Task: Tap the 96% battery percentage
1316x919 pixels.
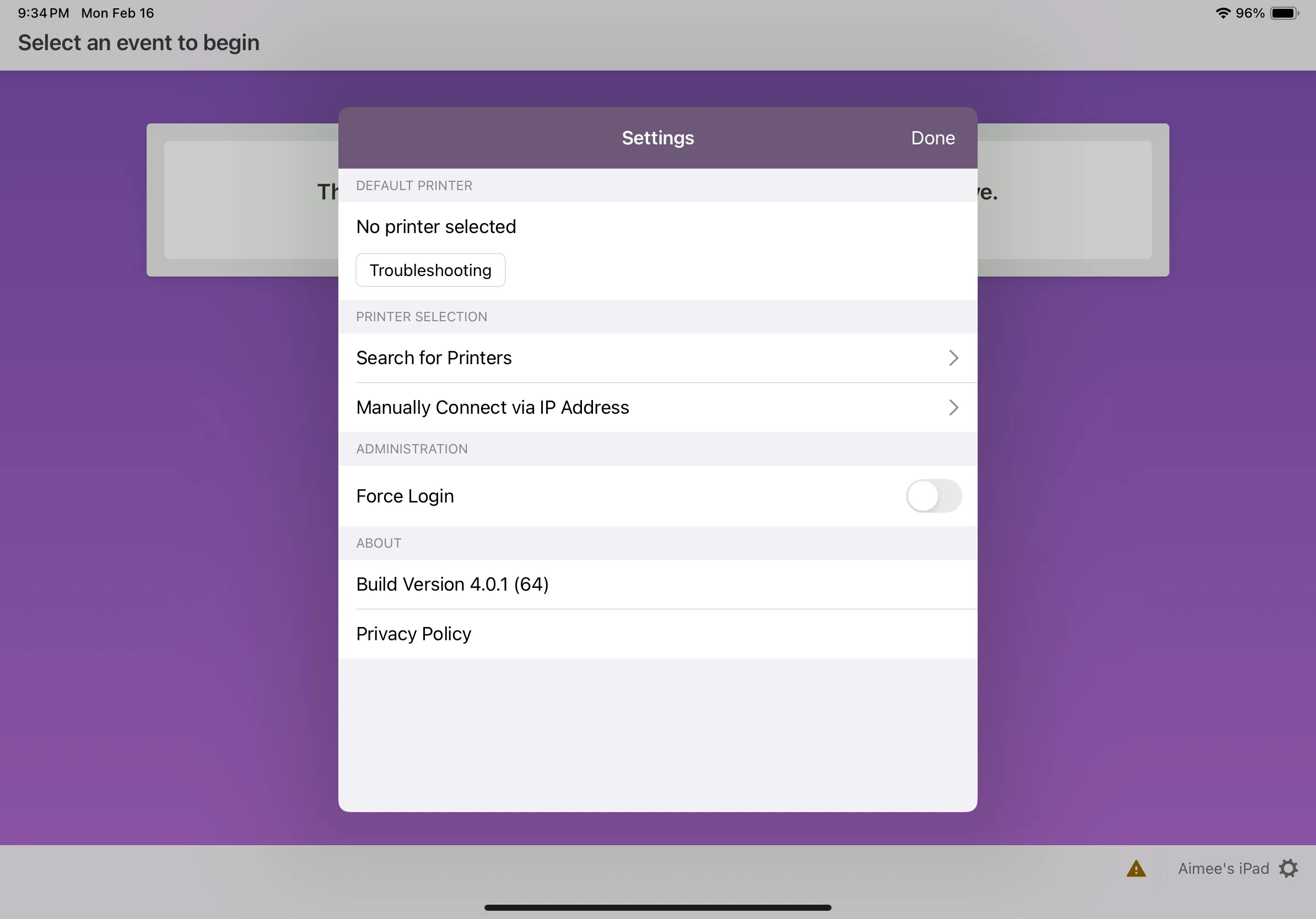Action: click(x=1250, y=12)
